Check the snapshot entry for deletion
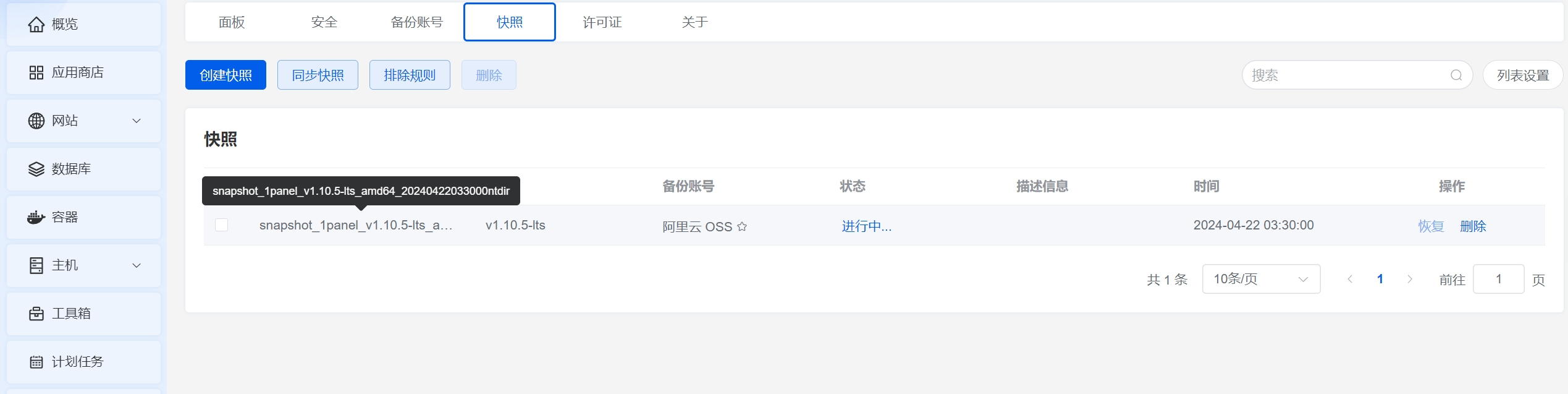The image size is (1568, 394). [x=222, y=225]
